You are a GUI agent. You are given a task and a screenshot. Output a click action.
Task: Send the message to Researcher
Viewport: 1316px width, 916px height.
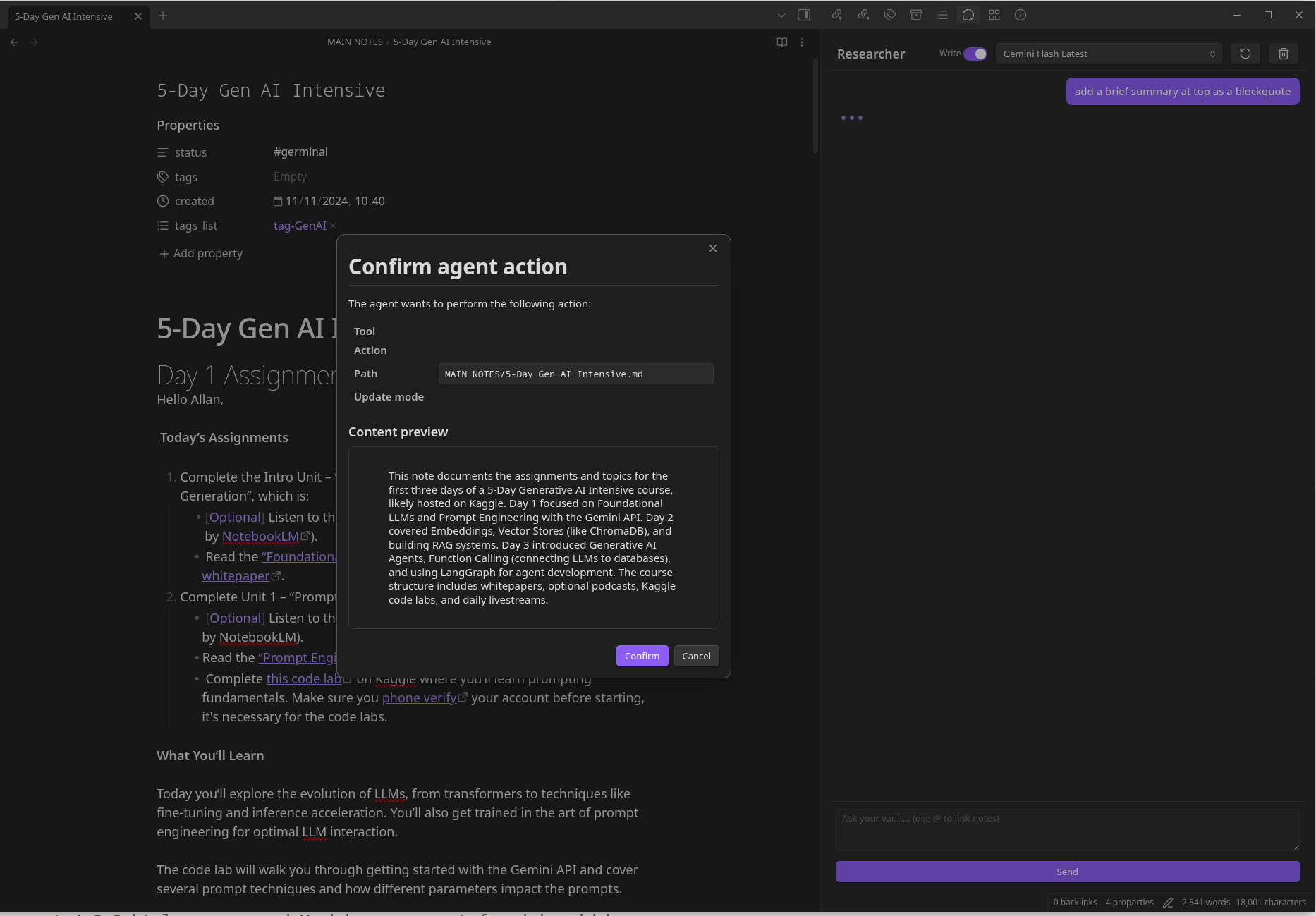[x=1067, y=872]
